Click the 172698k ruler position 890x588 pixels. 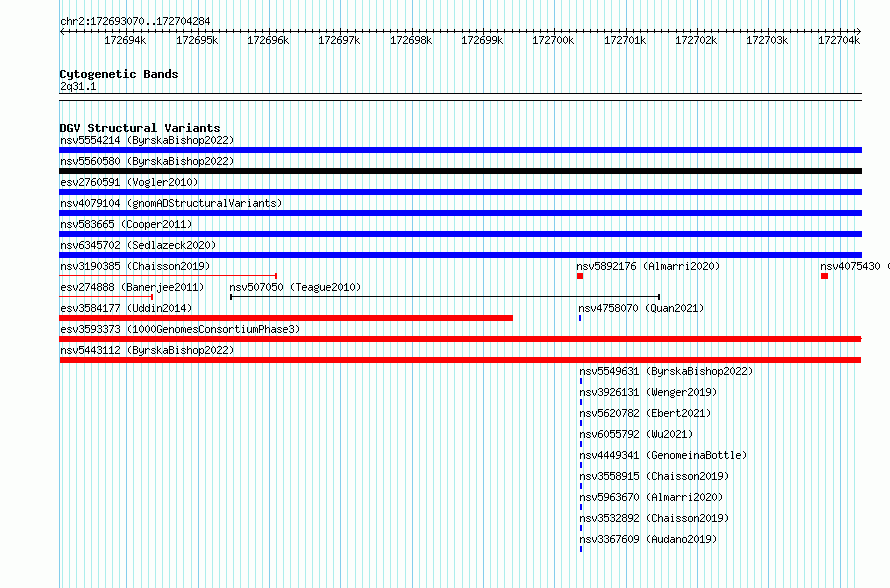tap(411, 40)
